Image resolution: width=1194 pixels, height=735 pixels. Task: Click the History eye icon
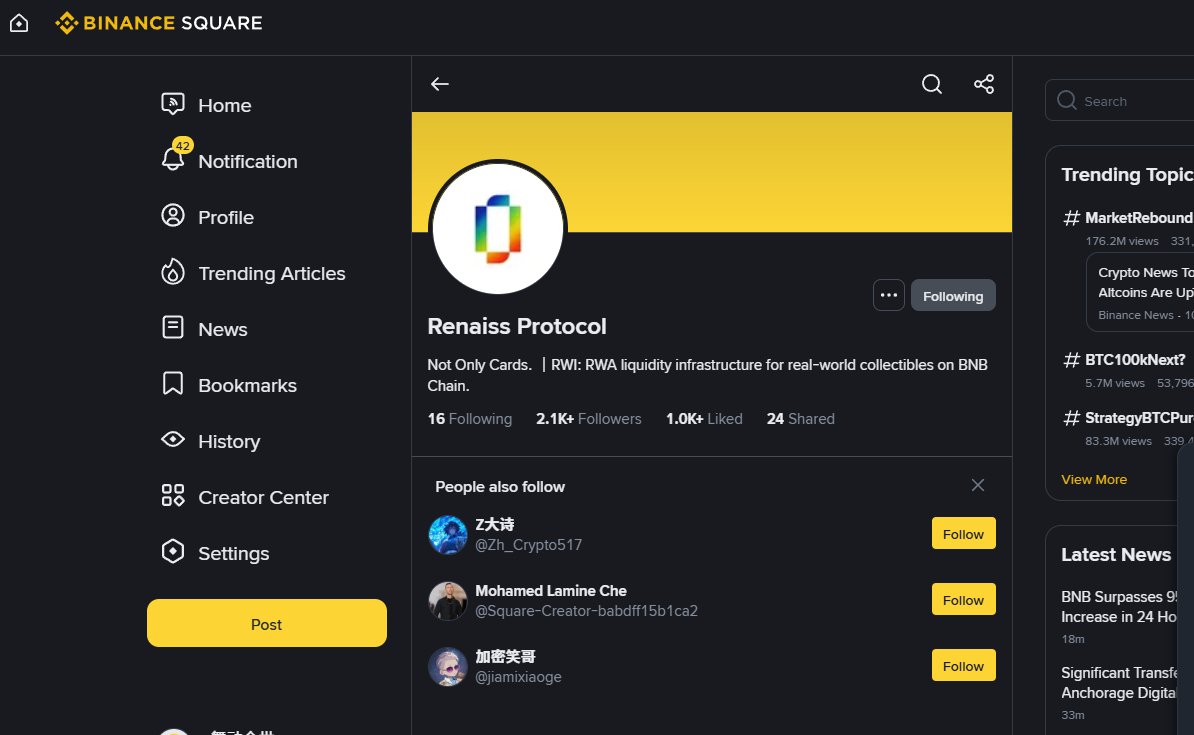point(173,439)
